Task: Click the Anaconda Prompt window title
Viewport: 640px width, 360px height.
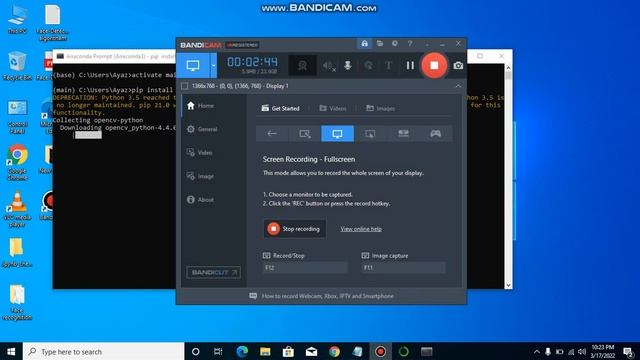Action: point(120,56)
